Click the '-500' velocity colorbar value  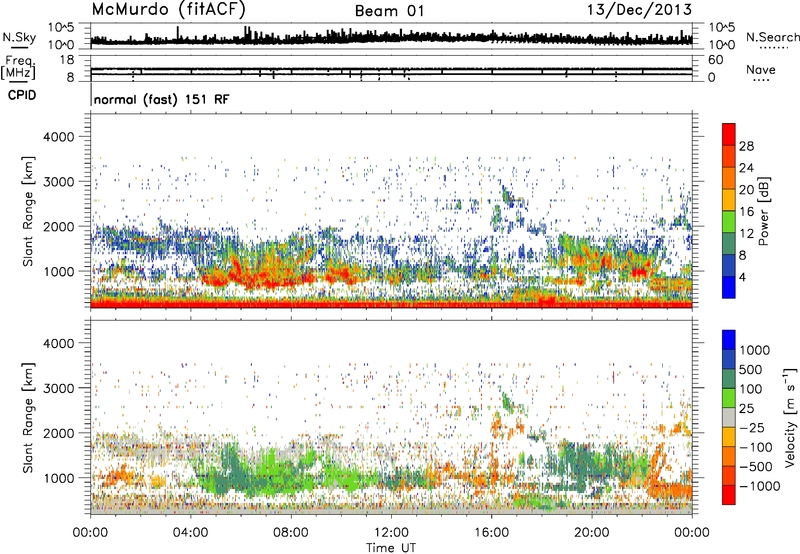pyautogui.click(x=756, y=466)
